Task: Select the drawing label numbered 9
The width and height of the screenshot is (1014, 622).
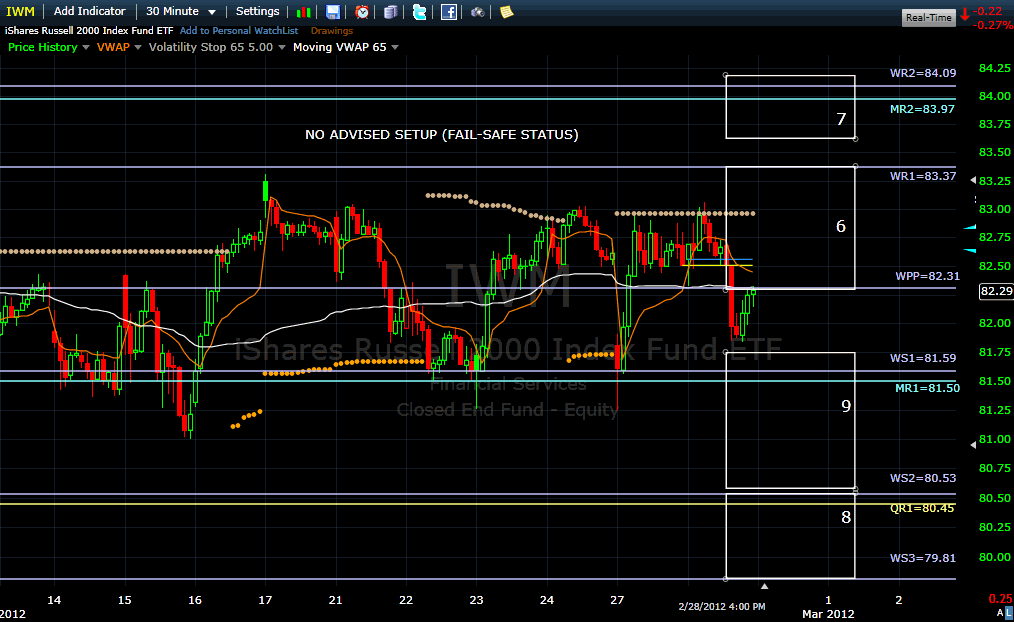Action: (x=846, y=406)
